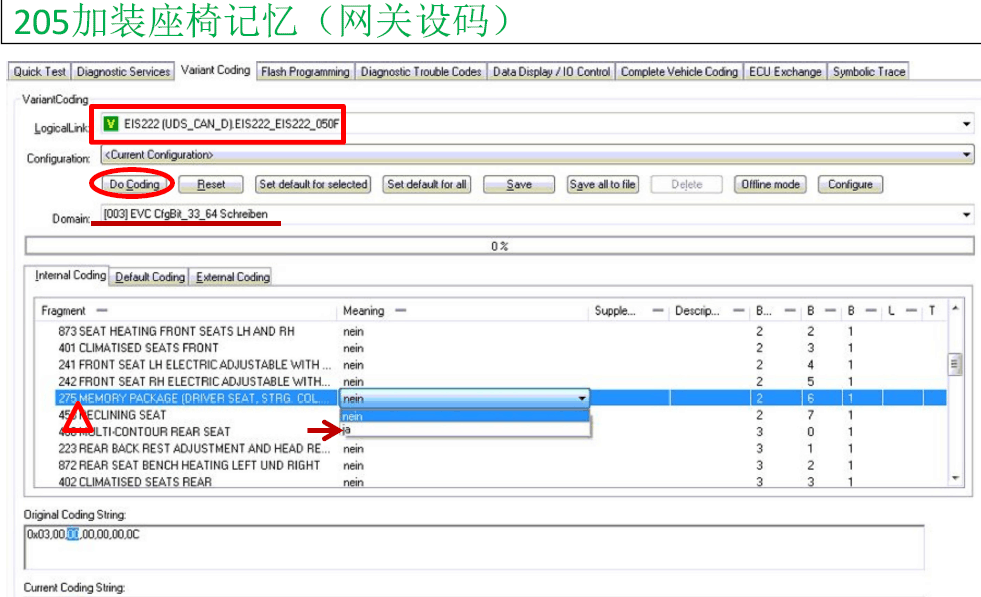Click the scroll-up arrow of fragment list
Screen dimensions: 981x597
tap(955, 309)
